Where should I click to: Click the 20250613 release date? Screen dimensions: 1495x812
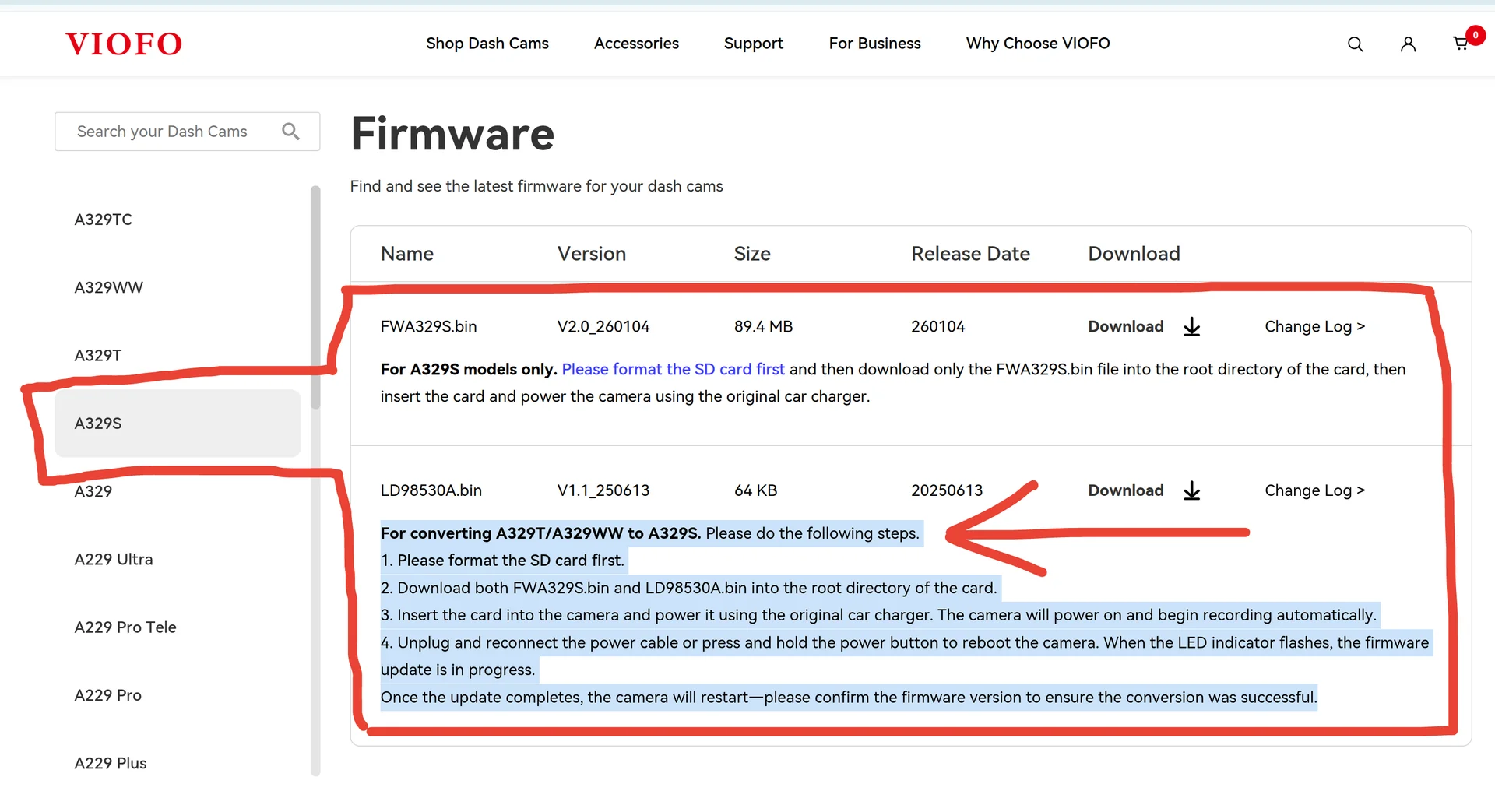pyautogui.click(x=947, y=490)
